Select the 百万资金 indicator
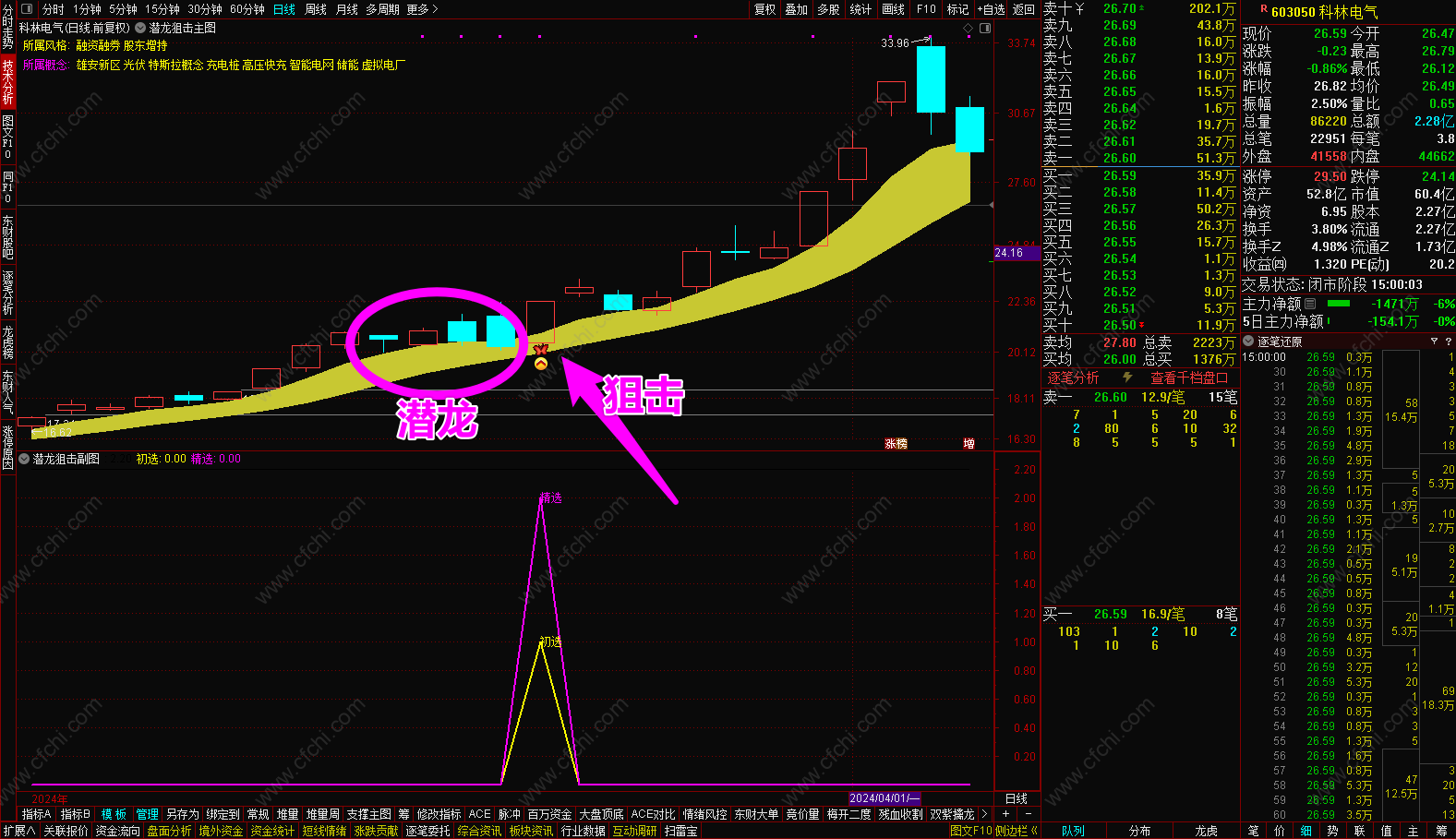1456x839 pixels. (550, 814)
